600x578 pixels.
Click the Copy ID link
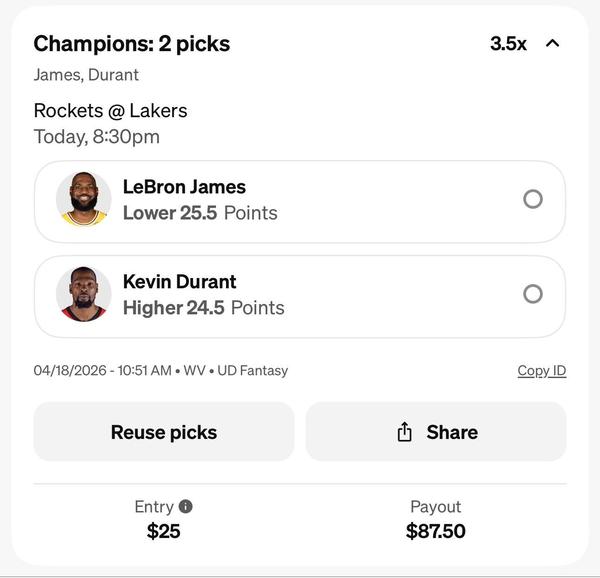click(541, 371)
